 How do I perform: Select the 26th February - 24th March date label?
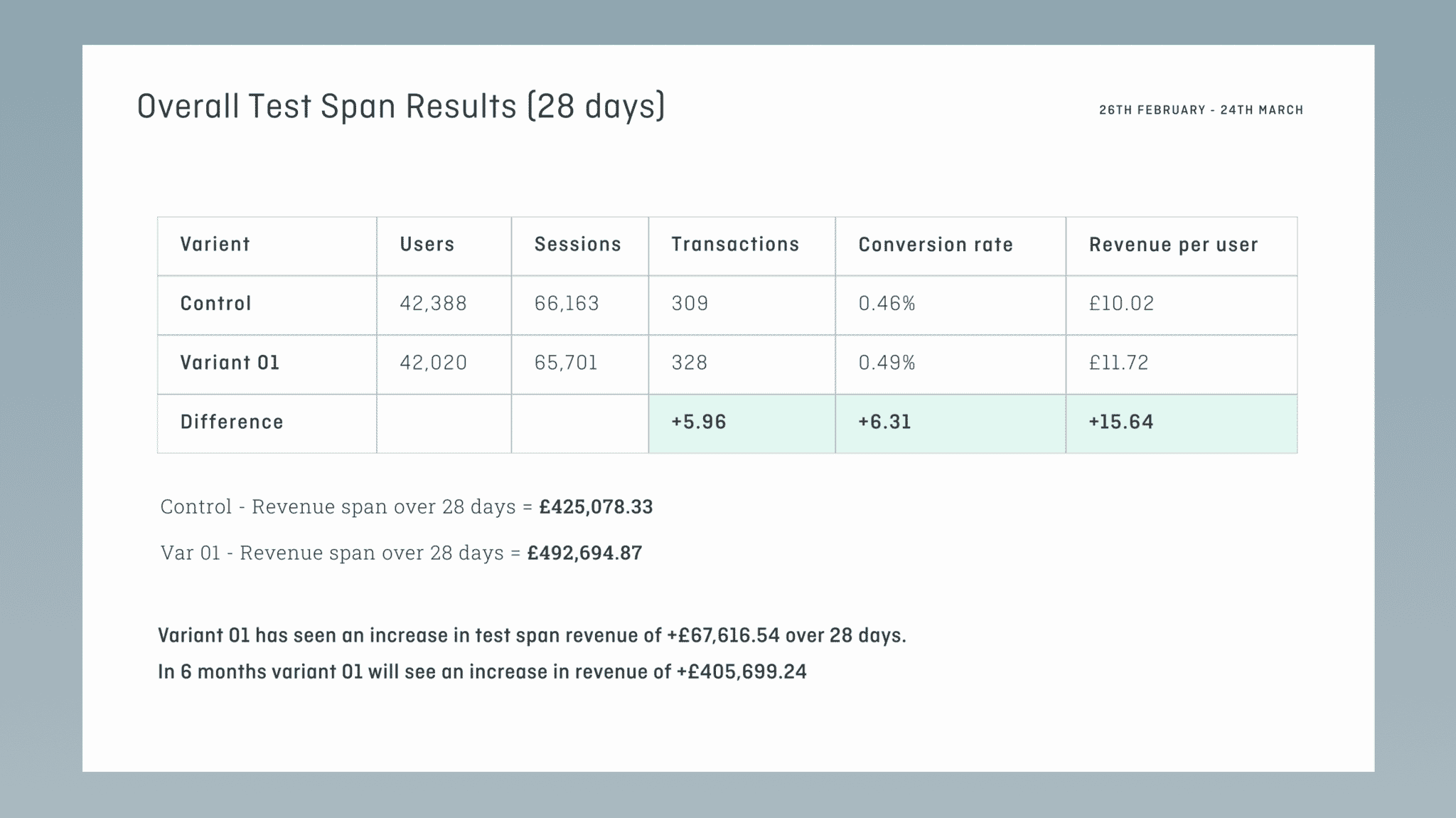(x=1201, y=110)
